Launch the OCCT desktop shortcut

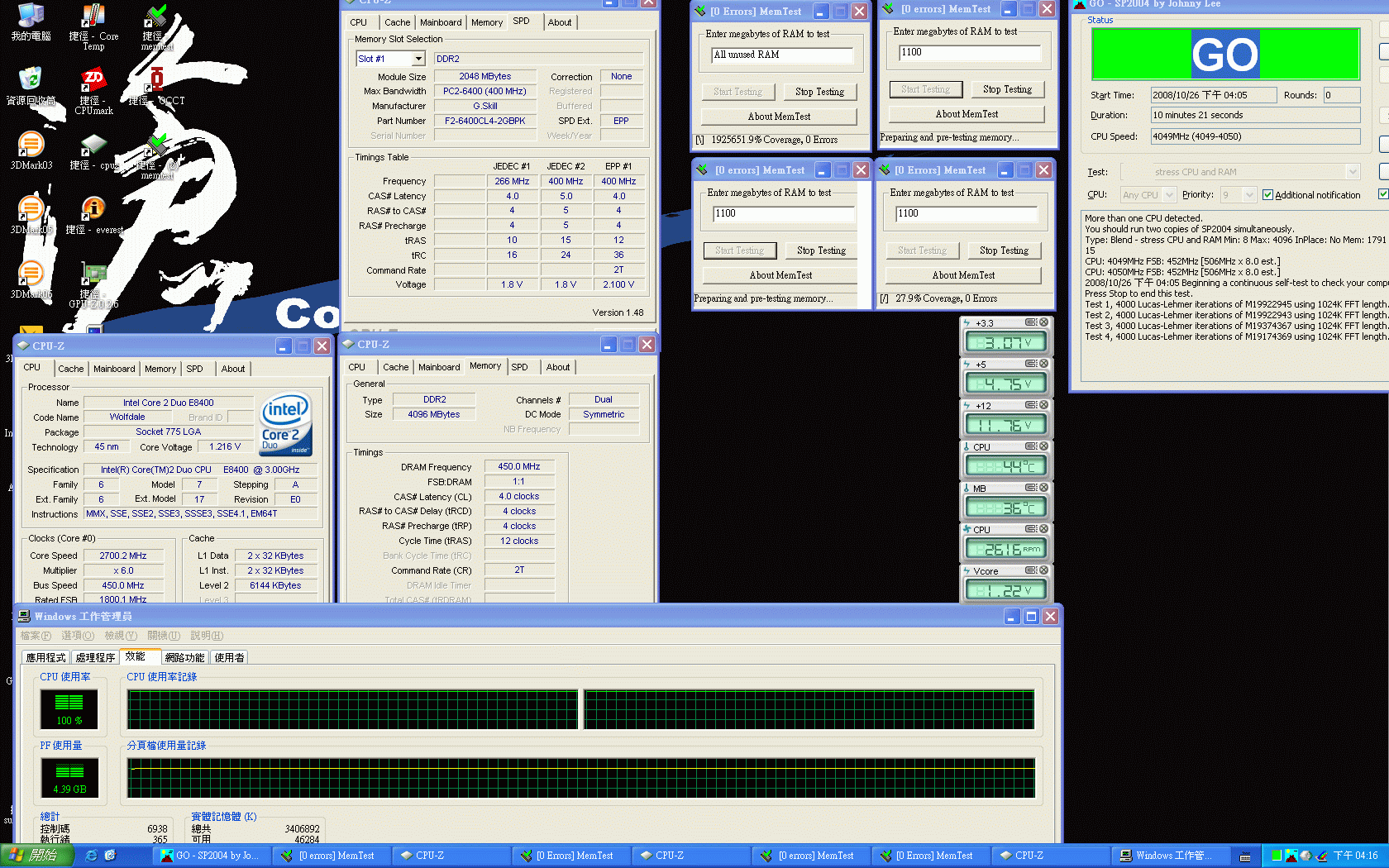pos(156,87)
